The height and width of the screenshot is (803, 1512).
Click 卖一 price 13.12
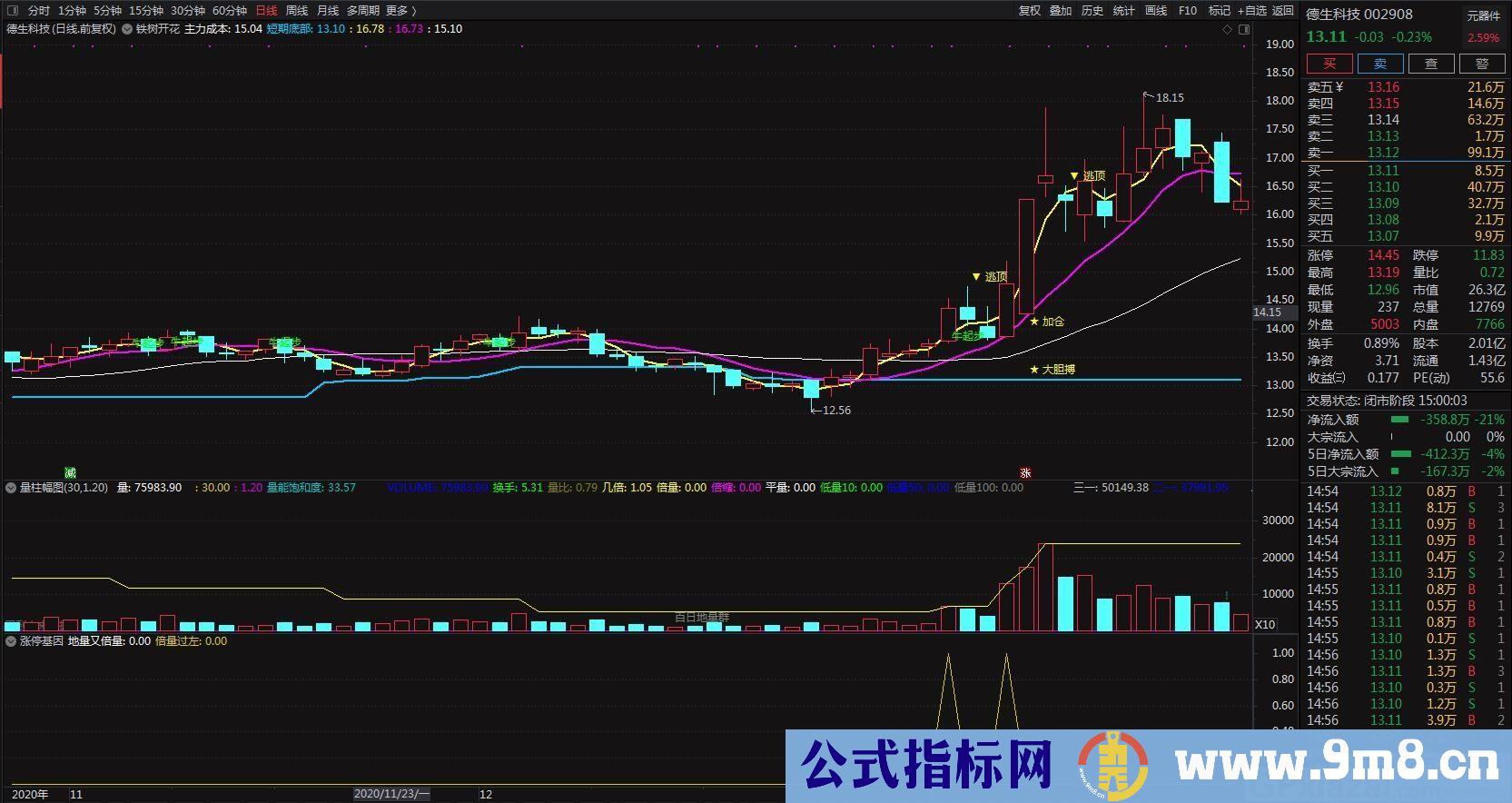(x=1383, y=153)
